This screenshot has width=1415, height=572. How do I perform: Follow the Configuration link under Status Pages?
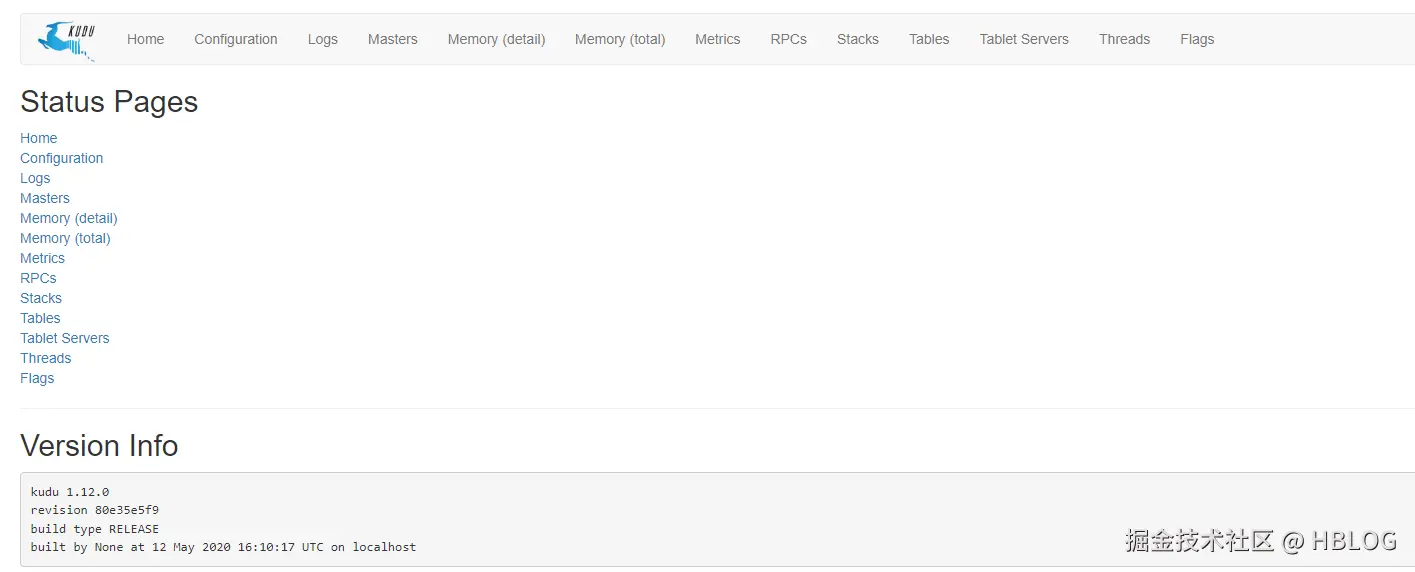pyautogui.click(x=62, y=158)
